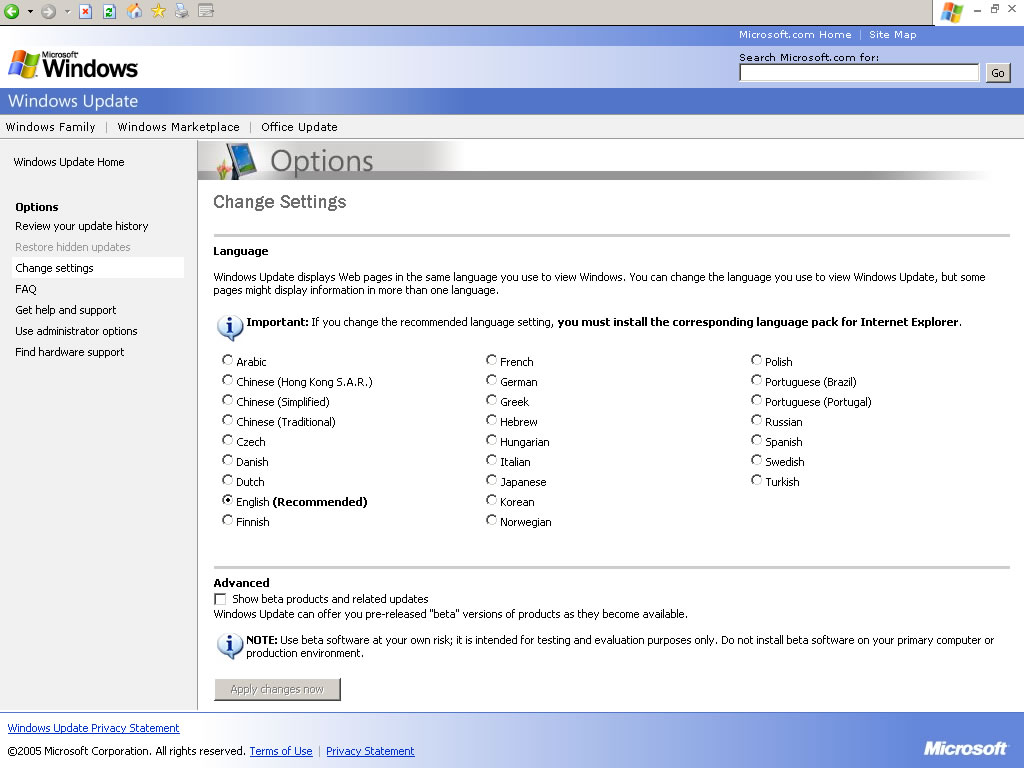
Task: Click the Microsoft logo in footer
Action: [965, 748]
